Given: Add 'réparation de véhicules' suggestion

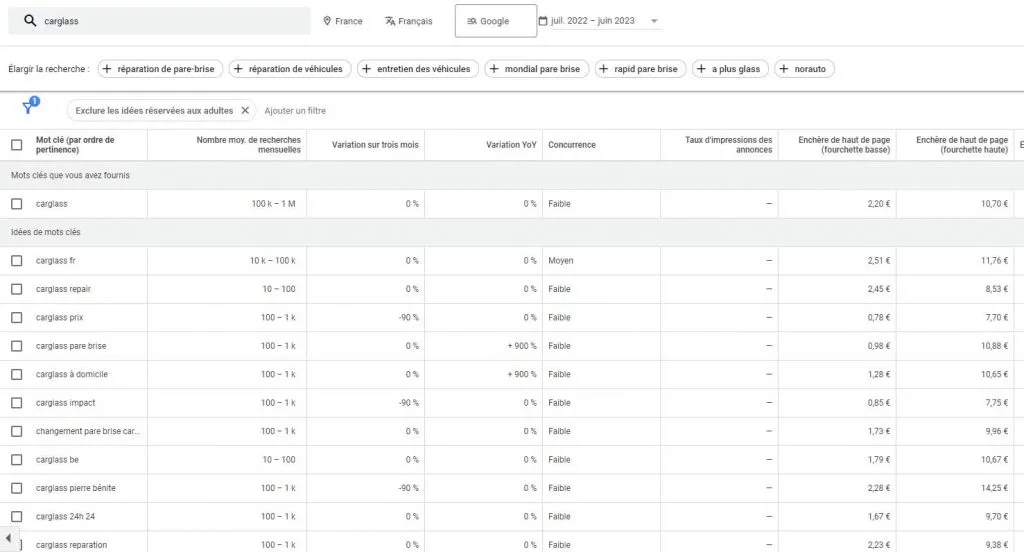Looking at the screenshot, I should (289, 69).
